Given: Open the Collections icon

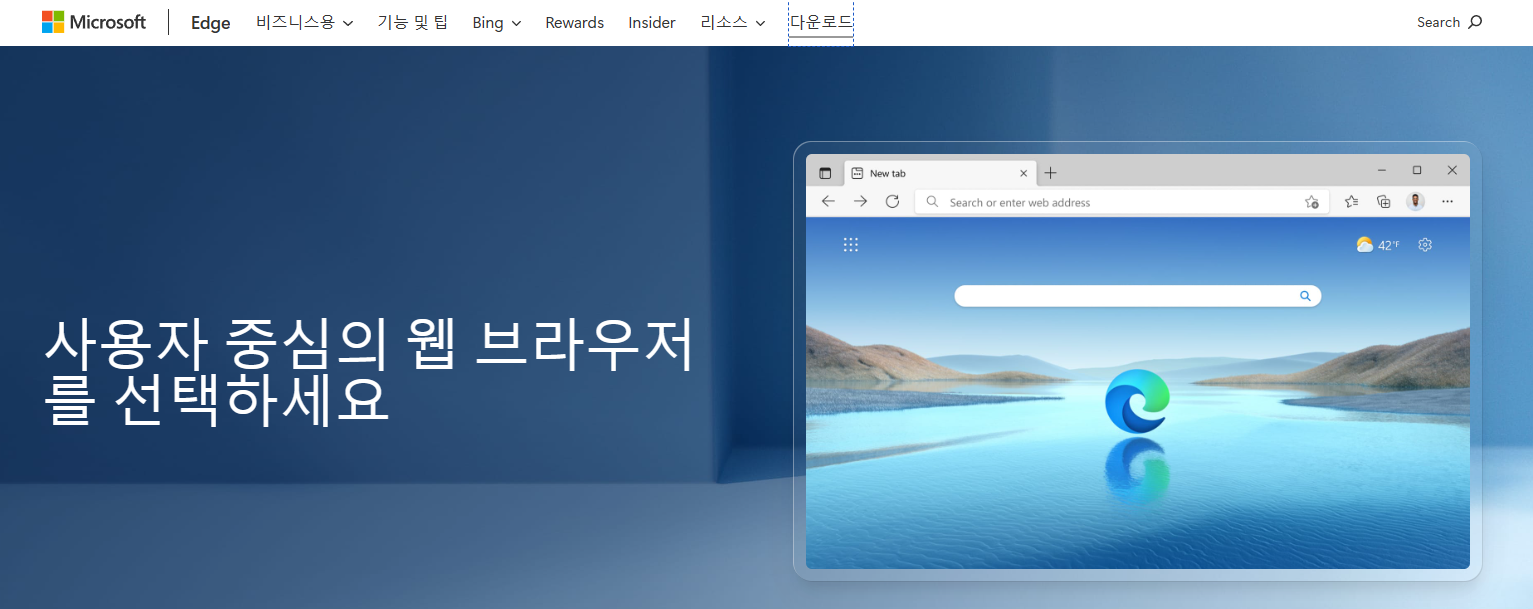Looking at the screenshot, I should click(1383, 201).
